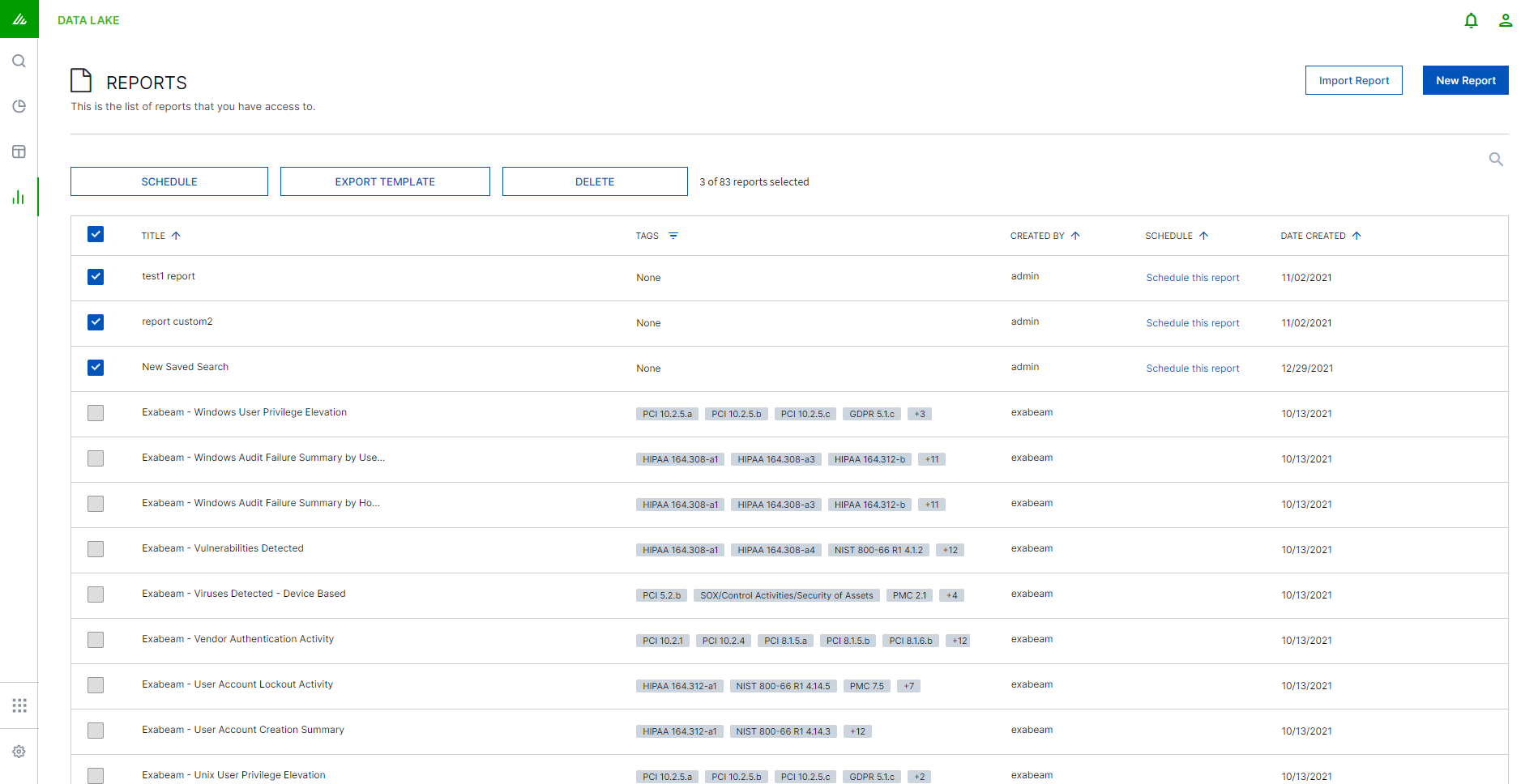The width and height of the screenshot is (1538, 784).
Task: Click Schedule this report for test1 report
Action: pyautogui.click(x=1193, y=278)
